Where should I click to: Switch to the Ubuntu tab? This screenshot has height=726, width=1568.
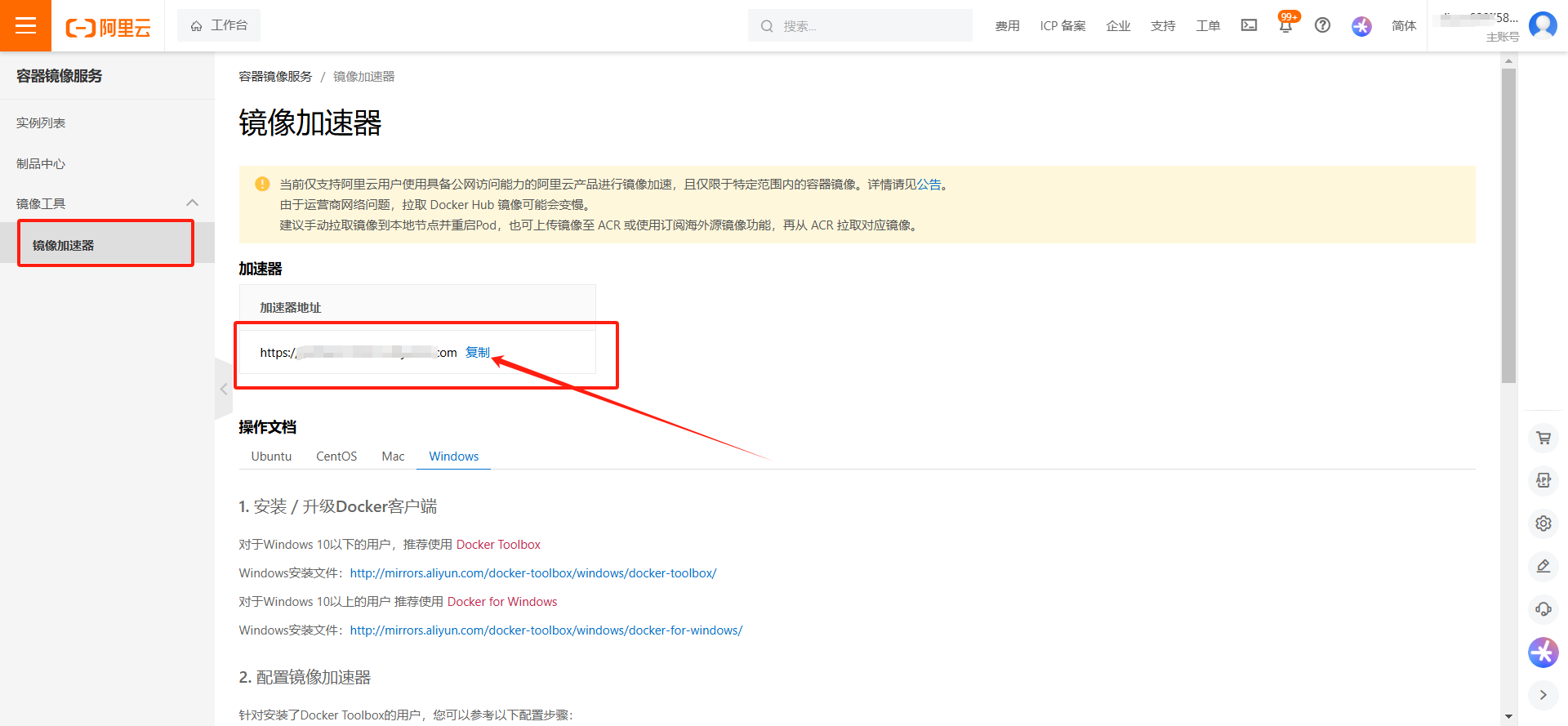(271, 457)
